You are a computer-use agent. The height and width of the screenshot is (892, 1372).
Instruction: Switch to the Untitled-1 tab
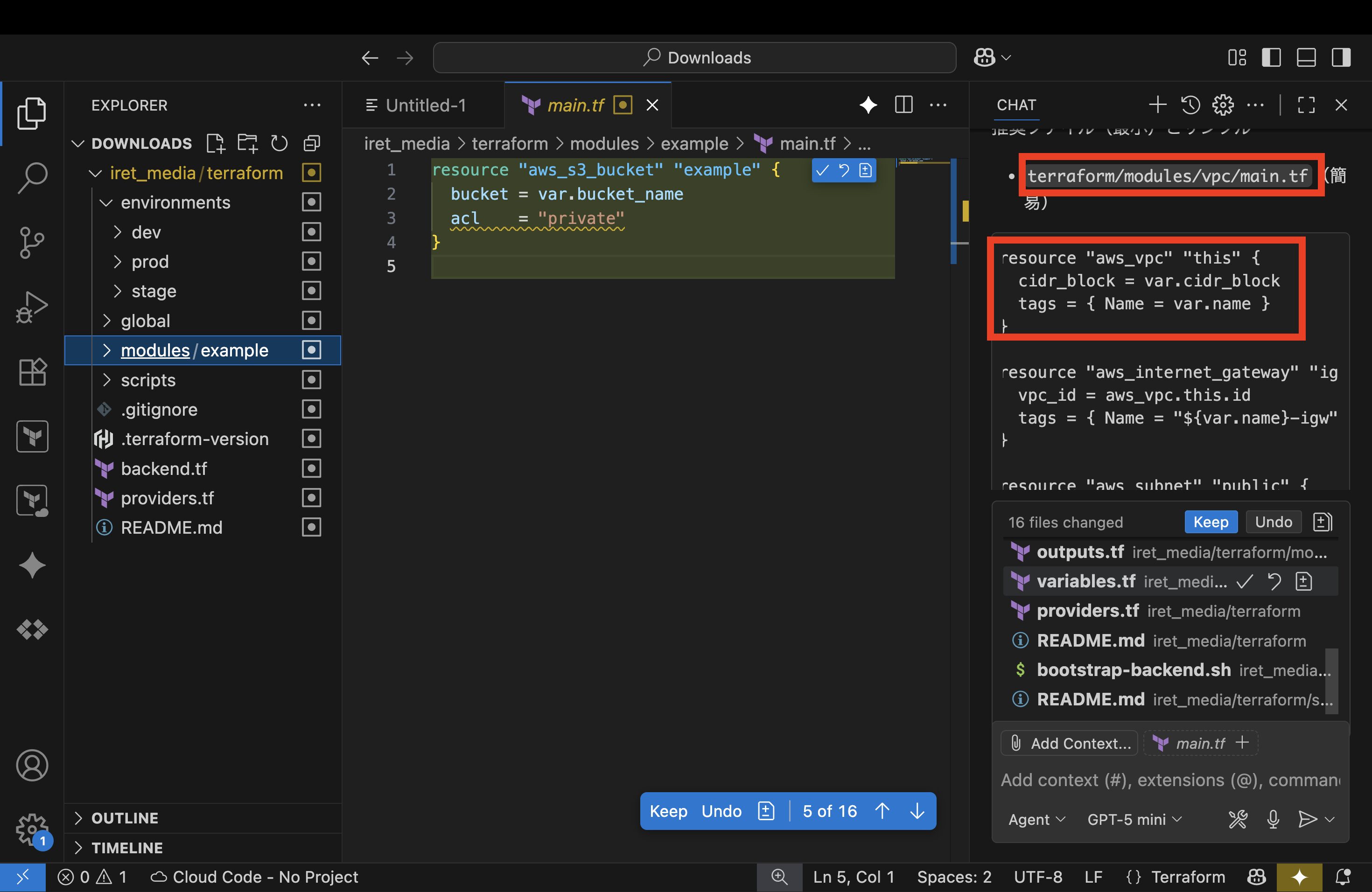coord(425,105)
